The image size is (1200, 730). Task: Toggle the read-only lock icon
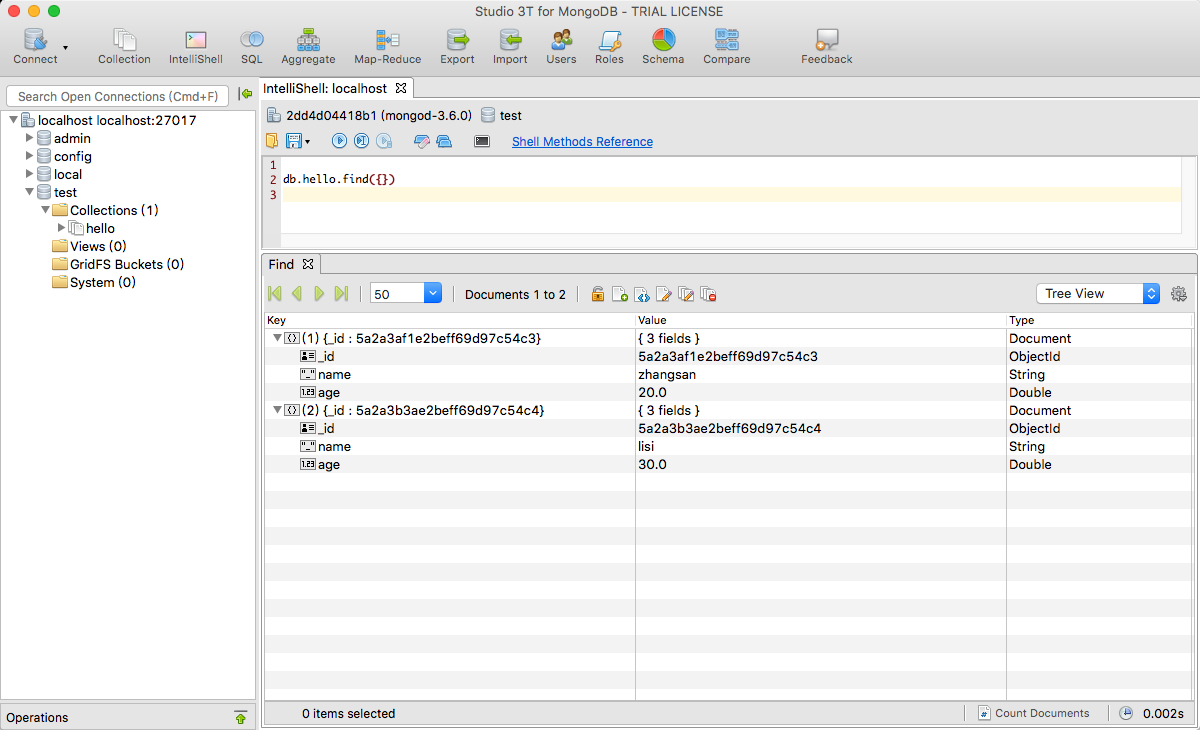(597, 293)
